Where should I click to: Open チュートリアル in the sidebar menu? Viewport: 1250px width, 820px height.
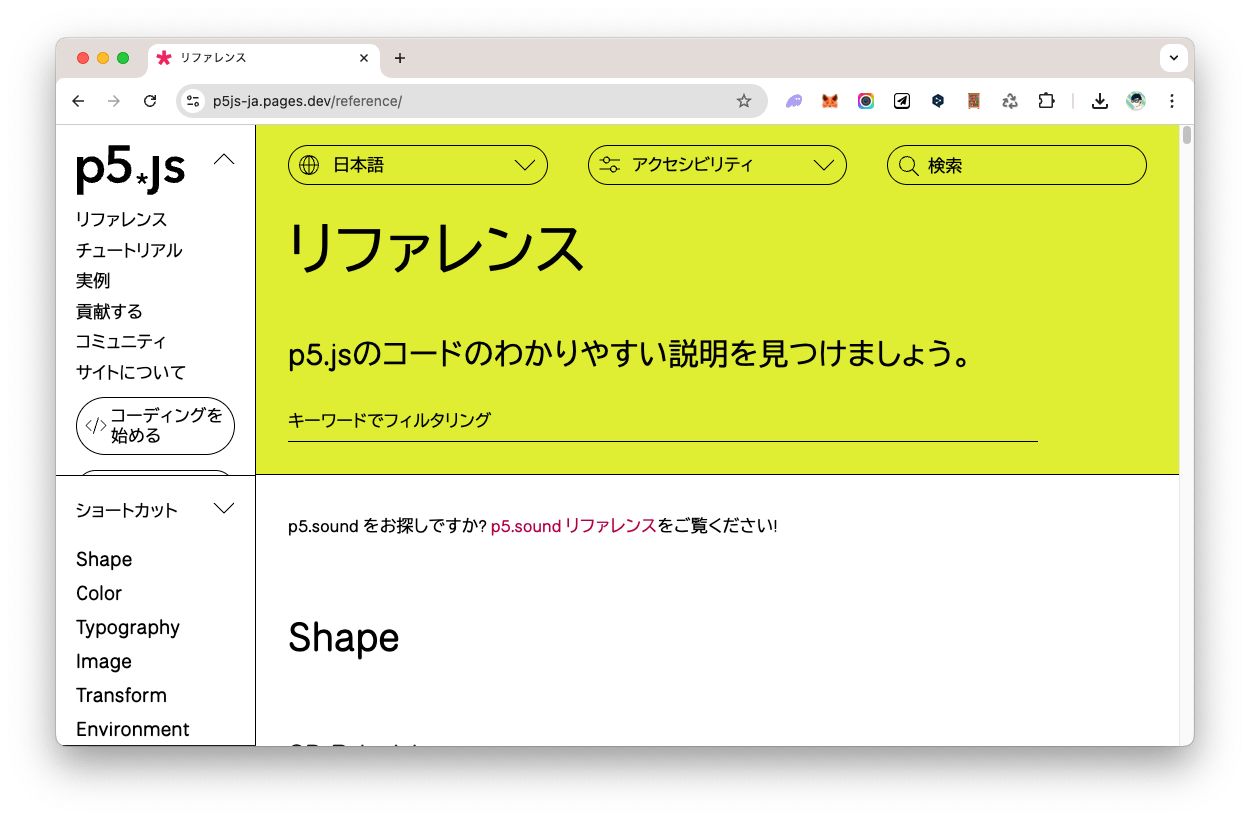point(129,250)
